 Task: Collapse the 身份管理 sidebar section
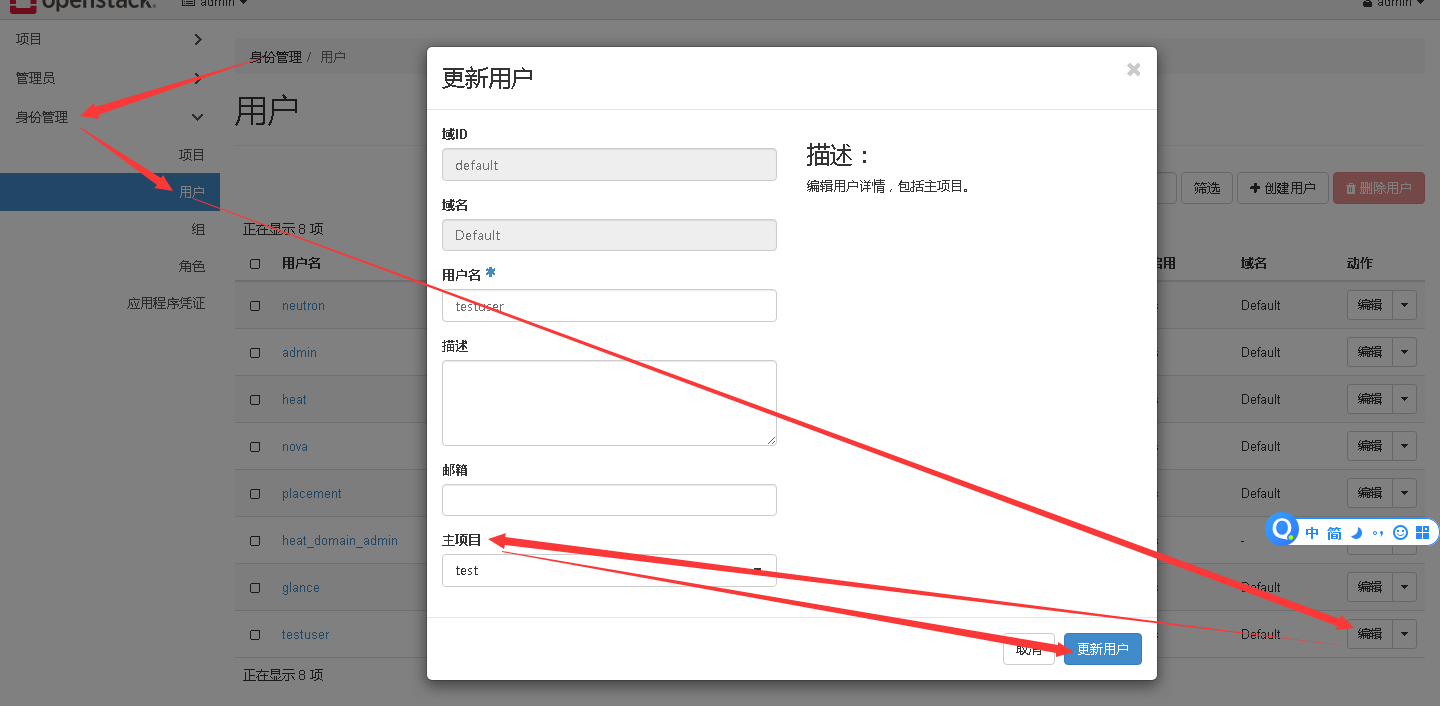pos(110,117)
